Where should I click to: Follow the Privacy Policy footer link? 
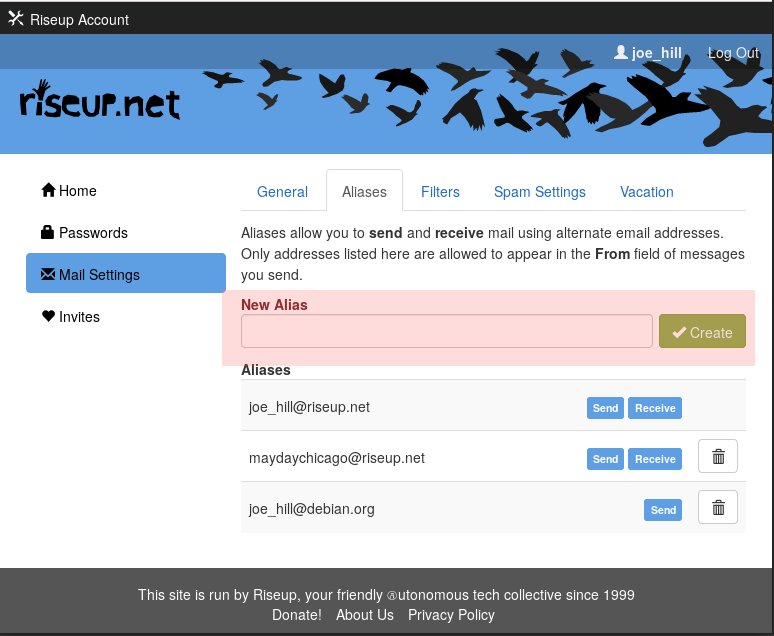pyautogui.click(x=451, y=615)
